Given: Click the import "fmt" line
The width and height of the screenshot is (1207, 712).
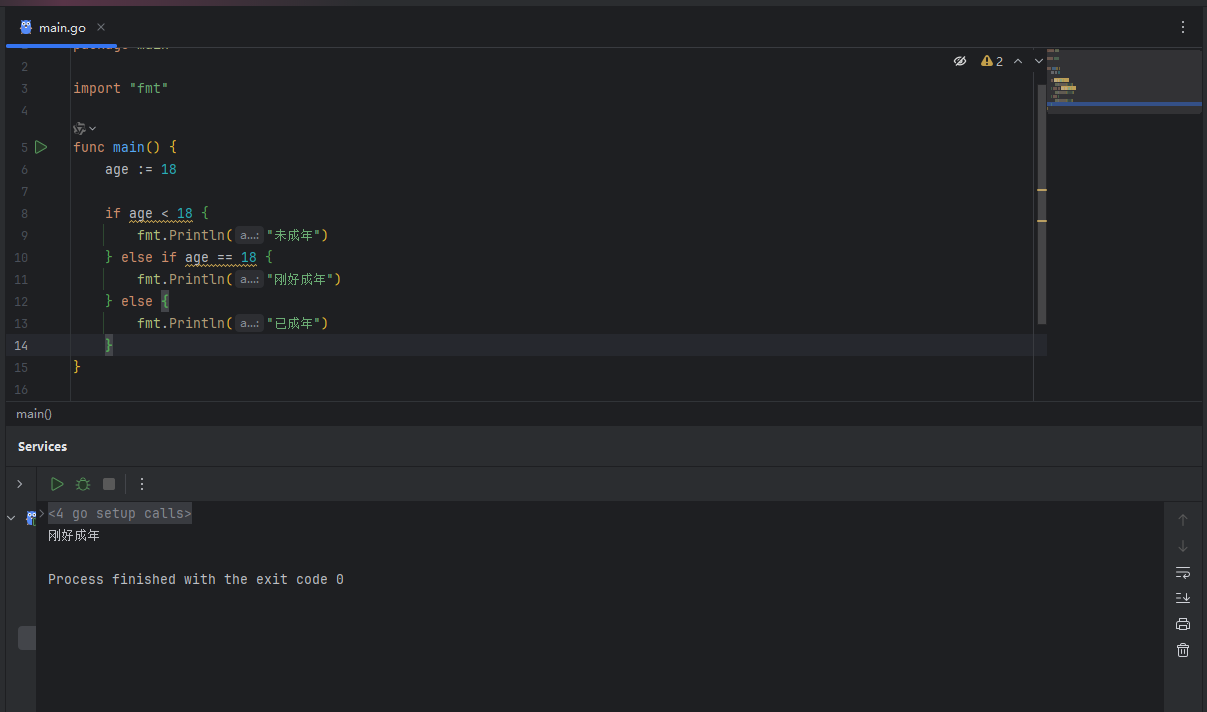Looking at the screenshot, I should click(x=121, y=88).
